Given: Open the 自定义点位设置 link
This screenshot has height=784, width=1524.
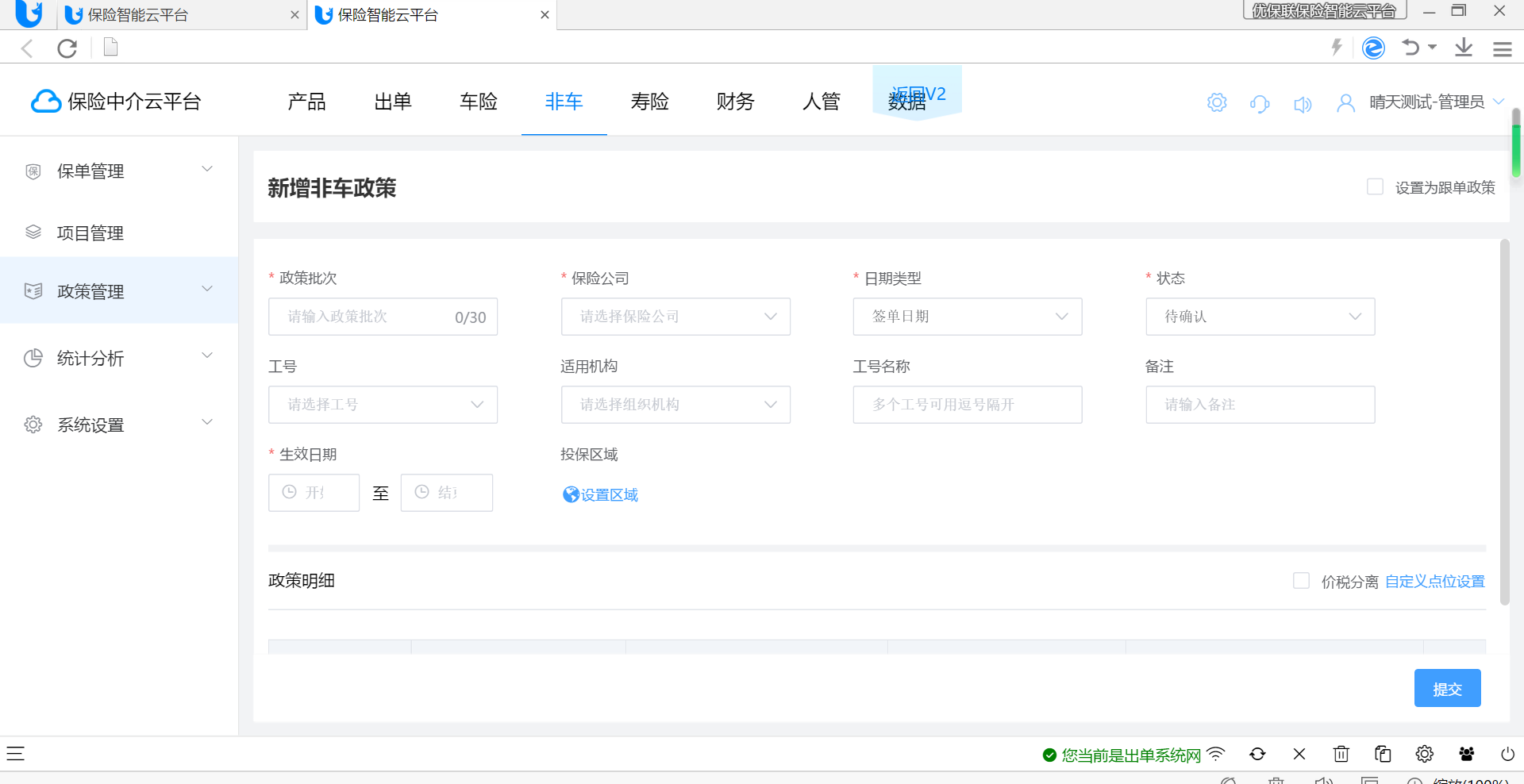Looking at the screenshot, I should 1435,582.
